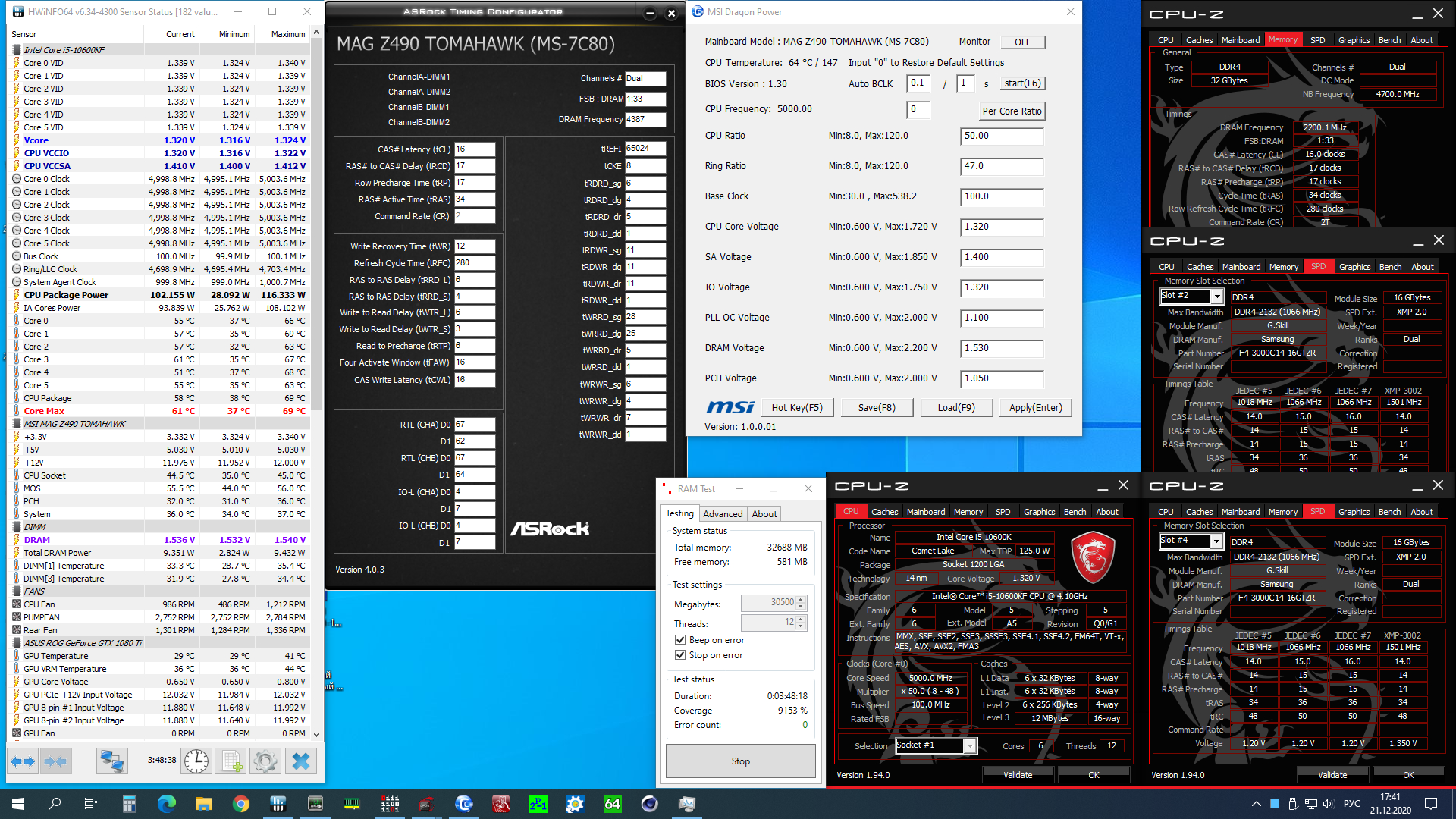Toggle Beep on error checkbox
The height and width of the screenshot is (819, 1456).
tap(680, 640)
